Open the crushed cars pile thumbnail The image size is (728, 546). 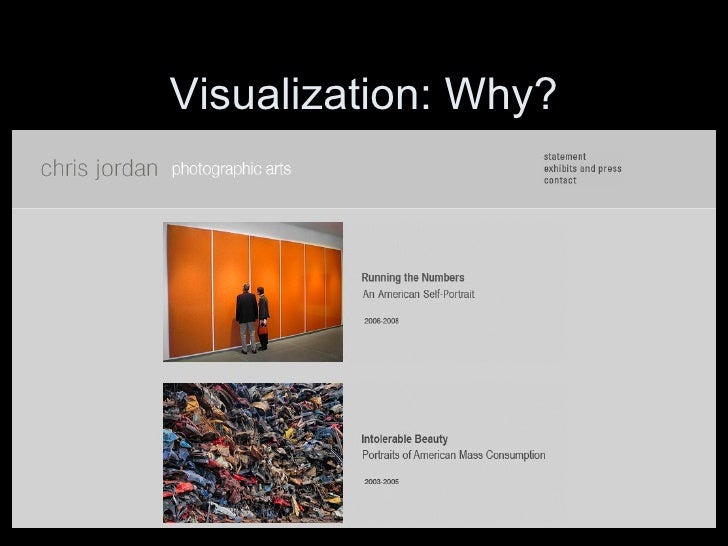click(253, 453)
